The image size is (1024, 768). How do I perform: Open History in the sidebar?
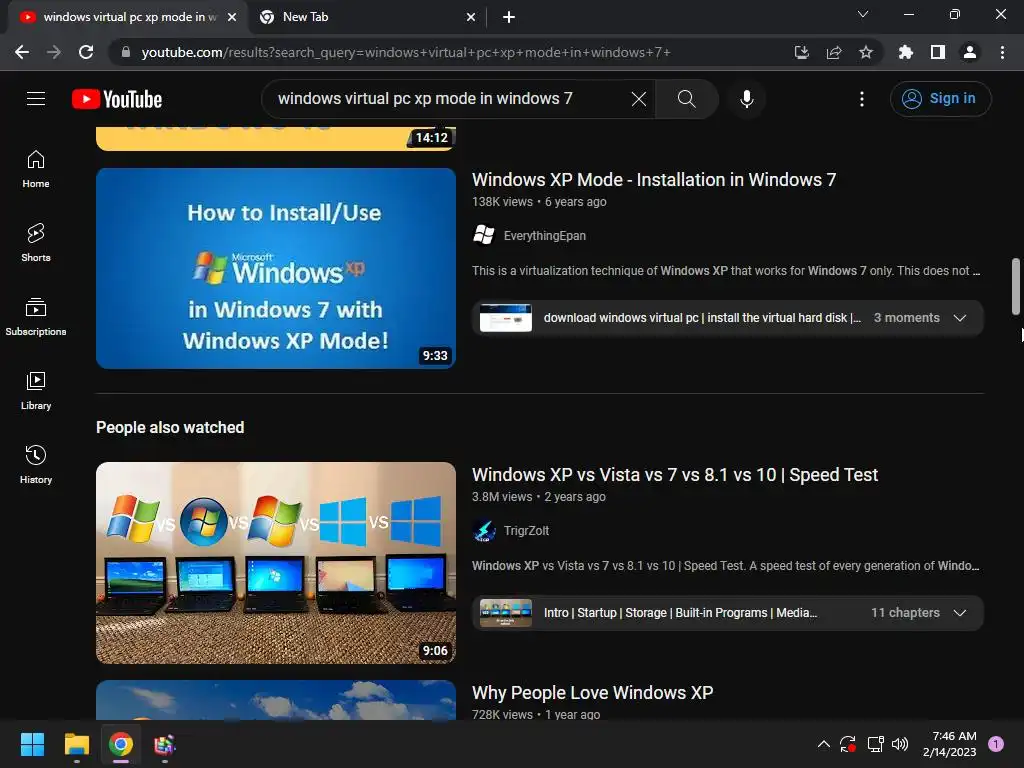(x=36, y=464)
